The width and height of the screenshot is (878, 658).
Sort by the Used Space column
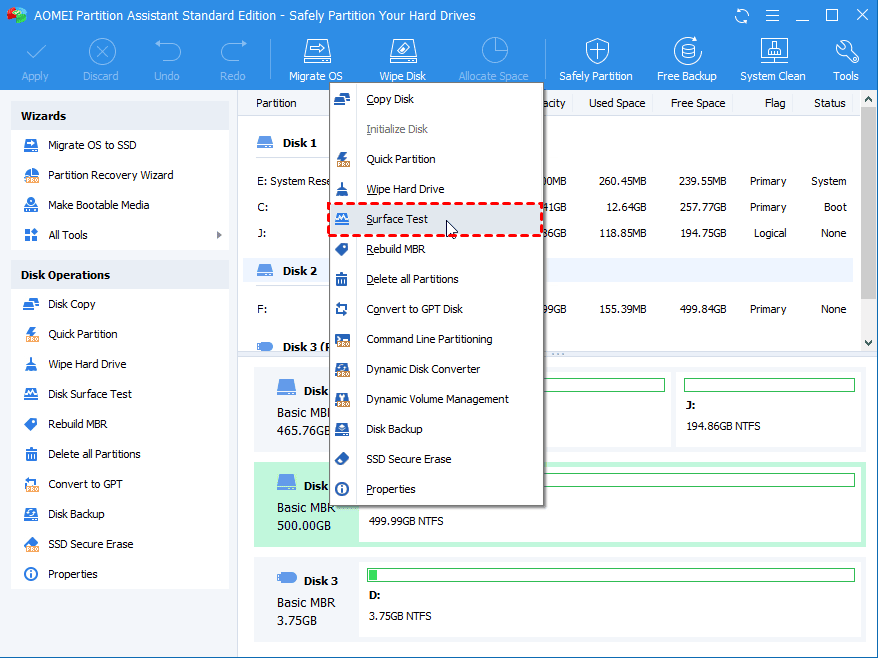617,103
